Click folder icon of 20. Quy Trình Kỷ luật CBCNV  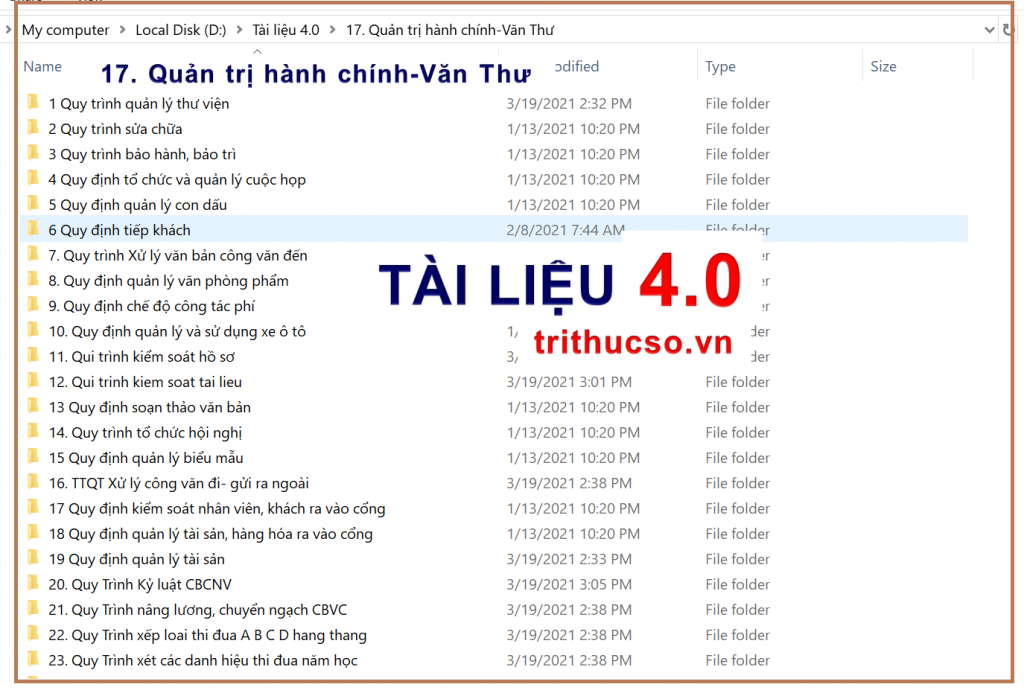point(33,584)
